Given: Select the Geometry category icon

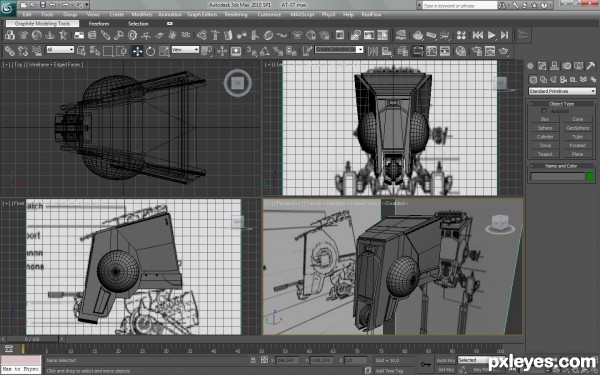Looking at the screenshot, I should click(533, 80).
